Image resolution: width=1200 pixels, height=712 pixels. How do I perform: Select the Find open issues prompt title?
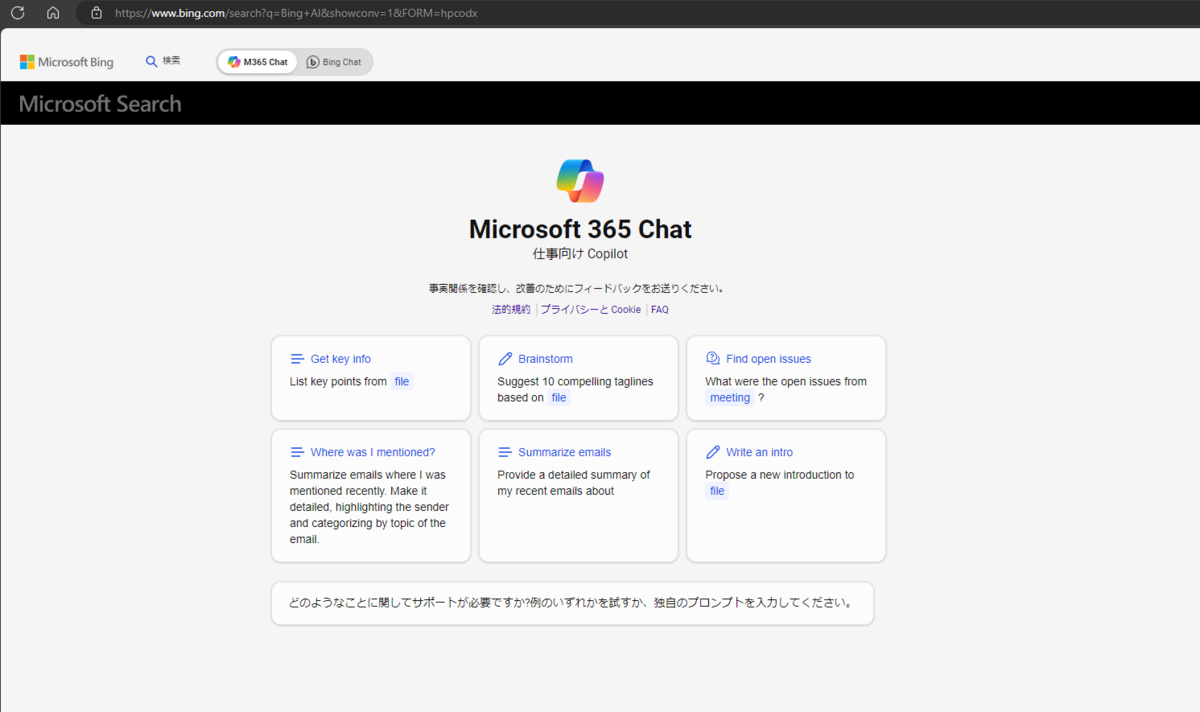(x=769, y=359)
